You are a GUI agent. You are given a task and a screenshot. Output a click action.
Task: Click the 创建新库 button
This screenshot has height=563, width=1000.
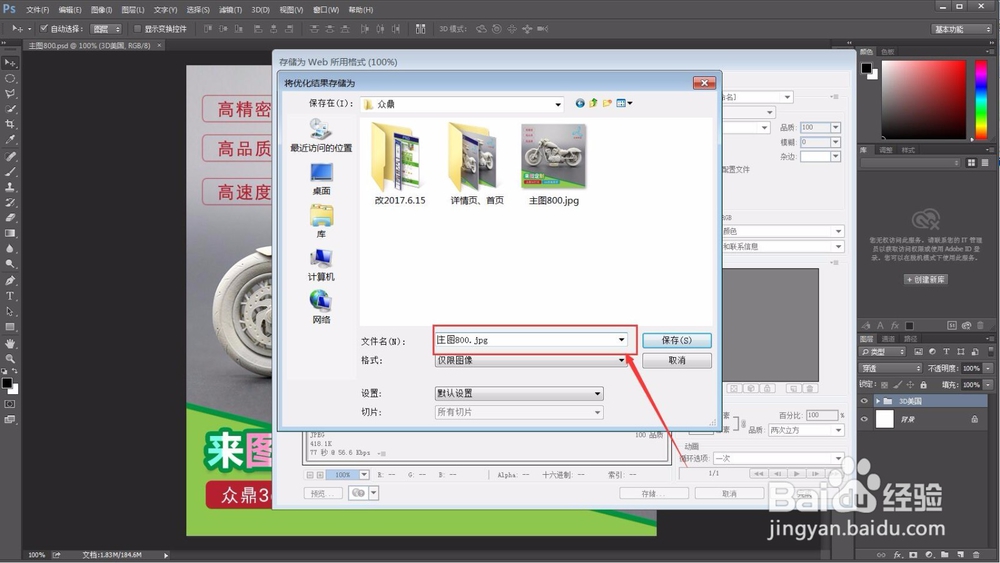(x=925, y=279)
